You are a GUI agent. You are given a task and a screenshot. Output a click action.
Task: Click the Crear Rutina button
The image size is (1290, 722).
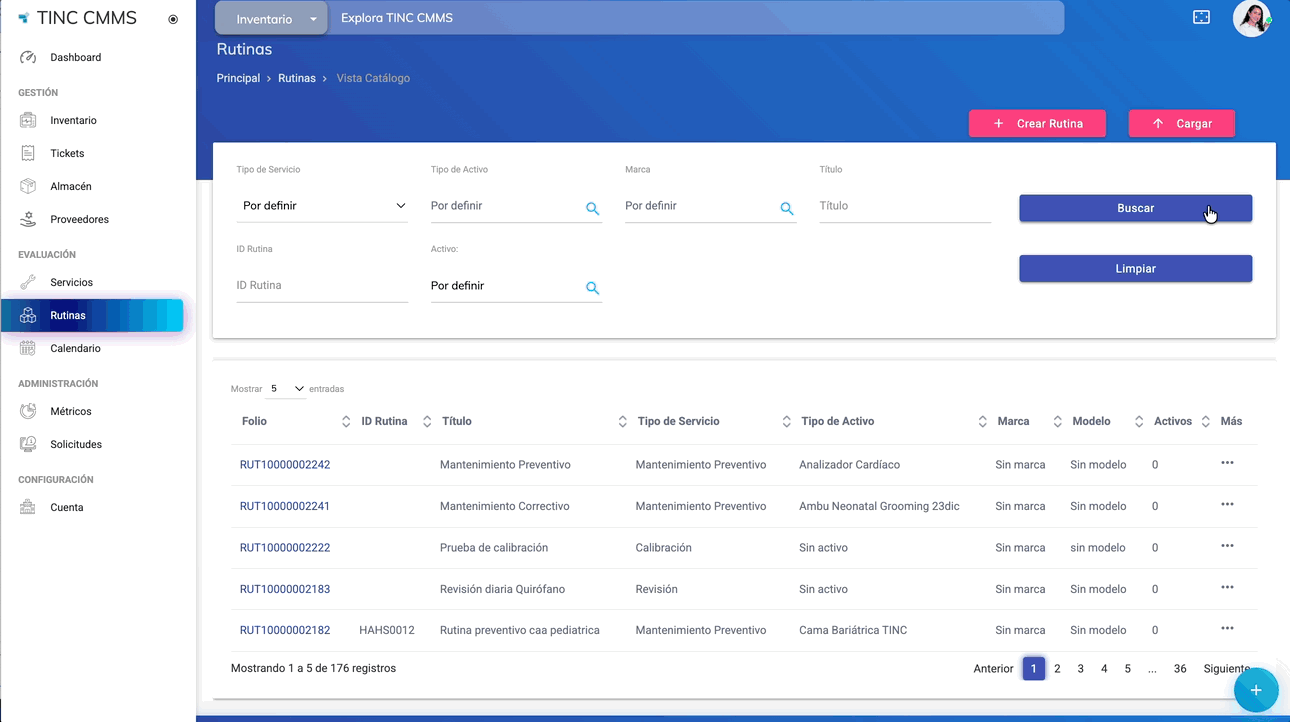[x=1037, y=124]
